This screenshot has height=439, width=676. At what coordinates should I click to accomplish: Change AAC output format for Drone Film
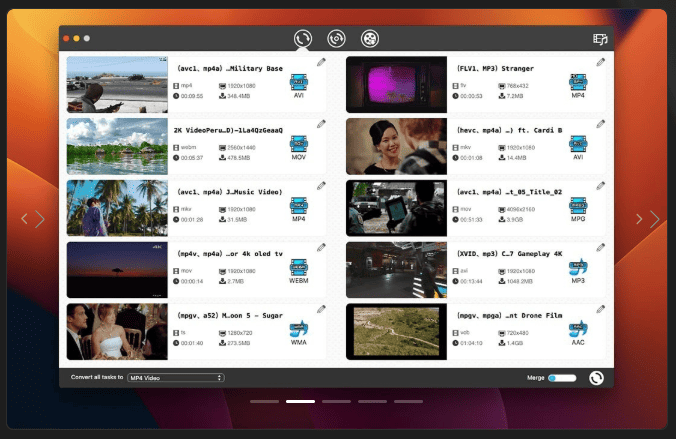pos(578,333)
